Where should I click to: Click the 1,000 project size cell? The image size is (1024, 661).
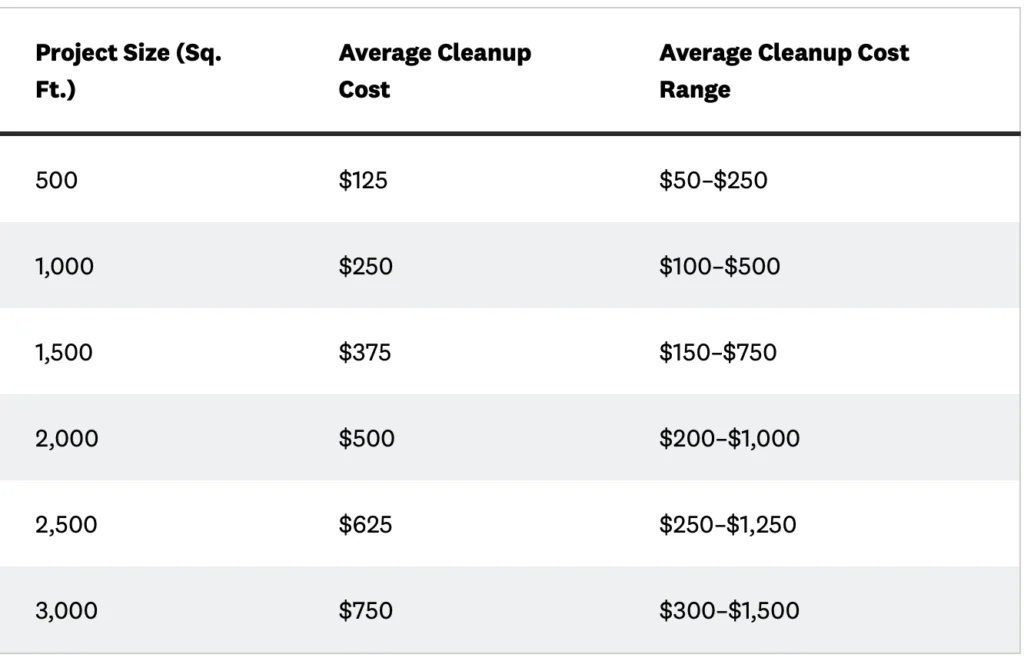pos(65,267)
